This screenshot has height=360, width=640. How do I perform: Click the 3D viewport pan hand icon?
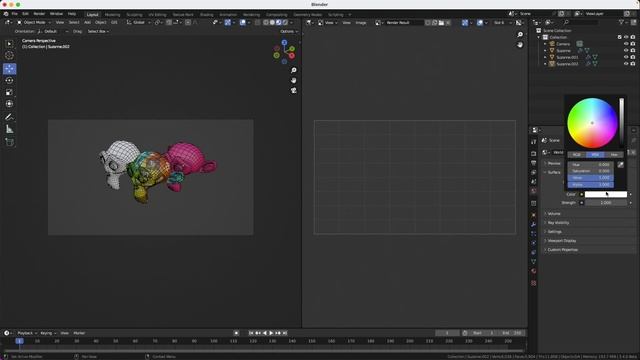coord(293,80)
